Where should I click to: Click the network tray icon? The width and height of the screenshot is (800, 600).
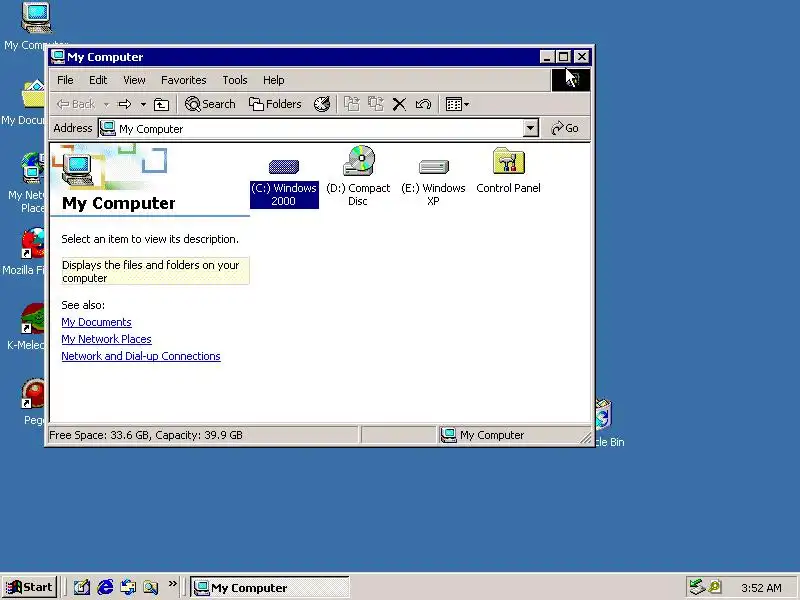tap(697, 587)
